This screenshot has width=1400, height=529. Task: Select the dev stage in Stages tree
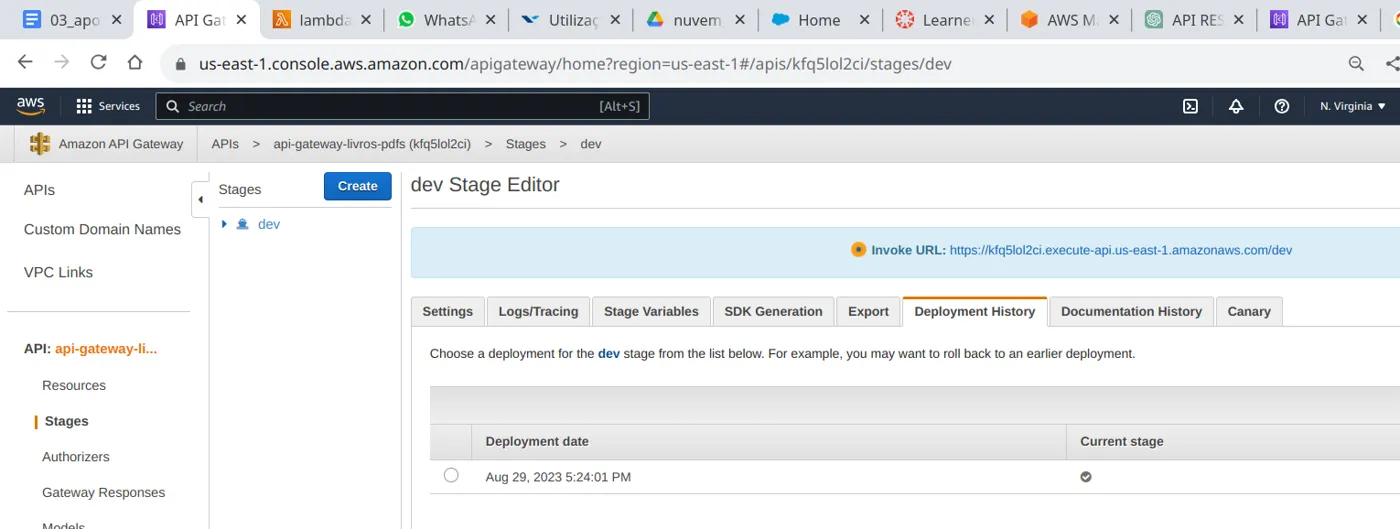[269, 224]
